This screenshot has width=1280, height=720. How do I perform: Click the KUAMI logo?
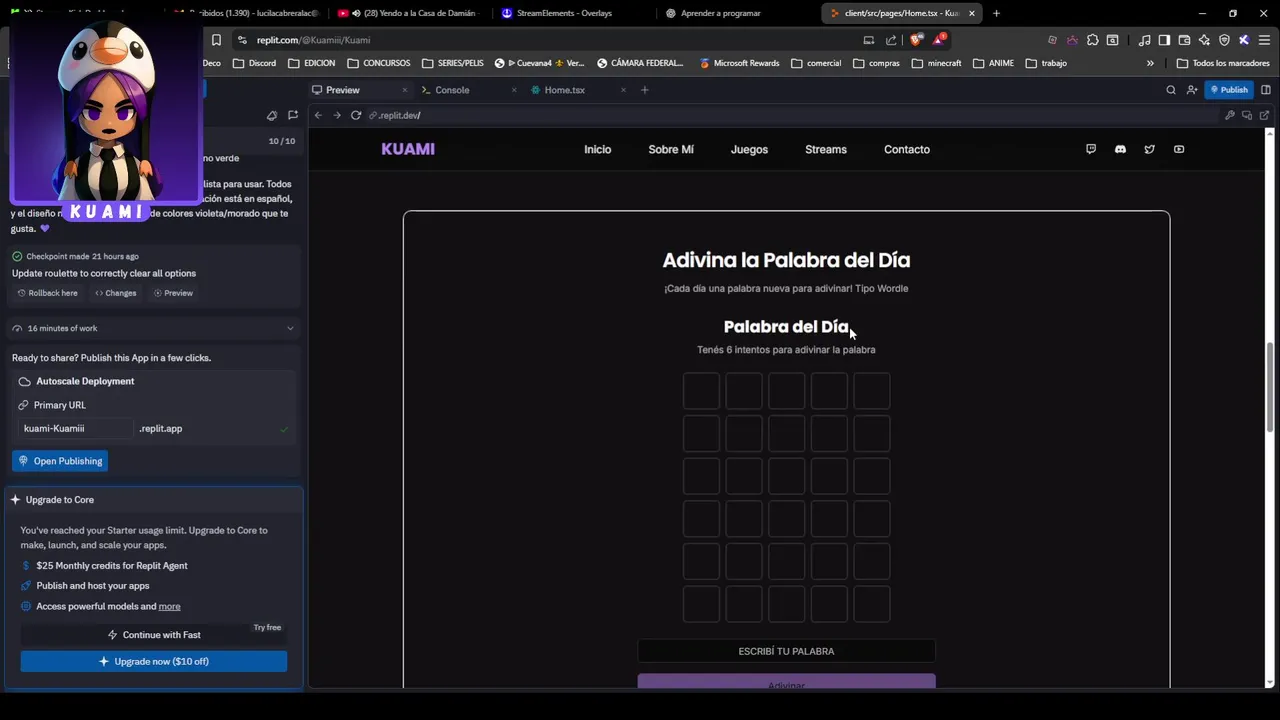(408, 149)
